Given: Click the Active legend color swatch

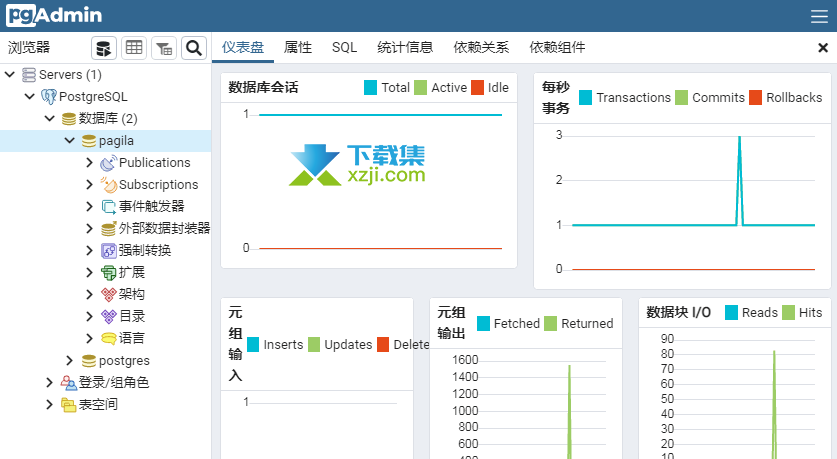Looking at the screenshot, I should [x=421, y=88].
